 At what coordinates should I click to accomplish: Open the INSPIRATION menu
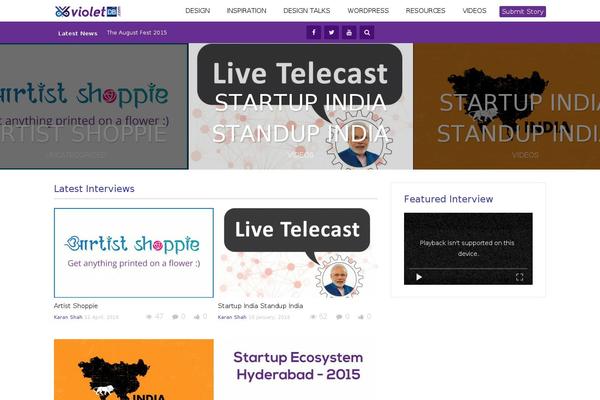point(246,11)
